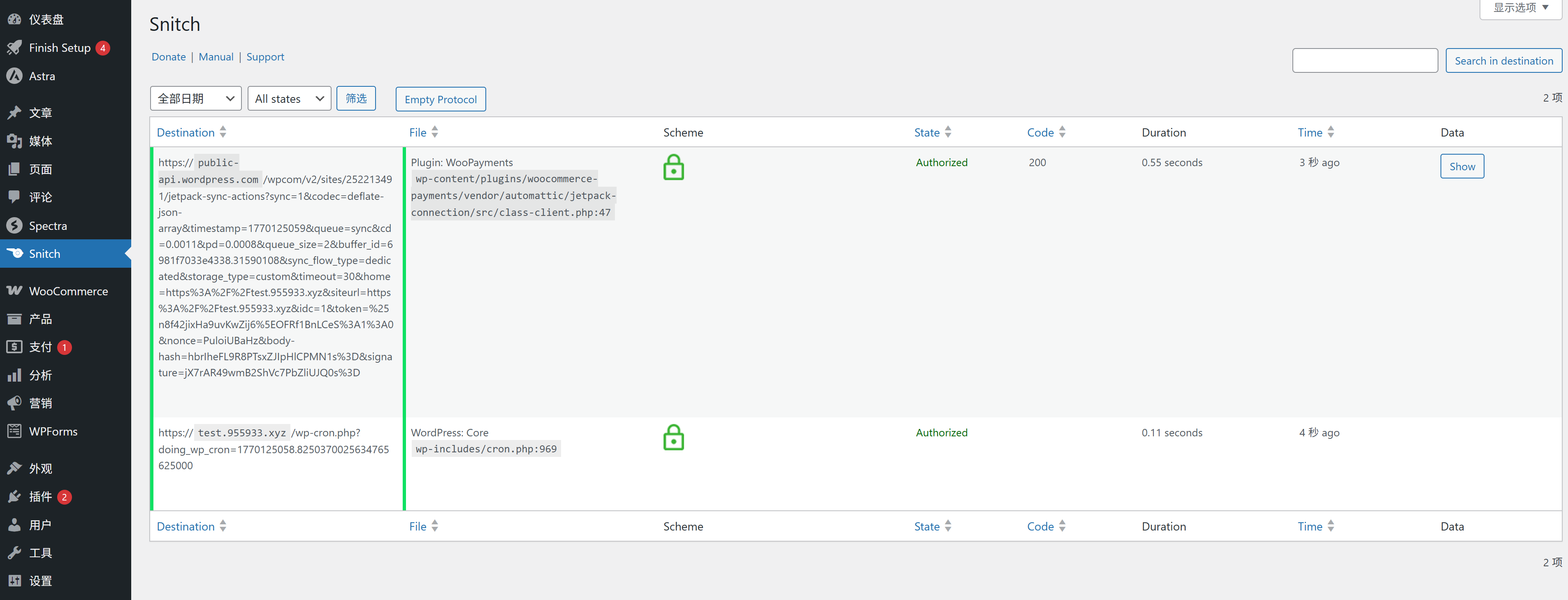Expand the All states dropdown
Screen dimensions: 1568x600
[x=289, y=99]
